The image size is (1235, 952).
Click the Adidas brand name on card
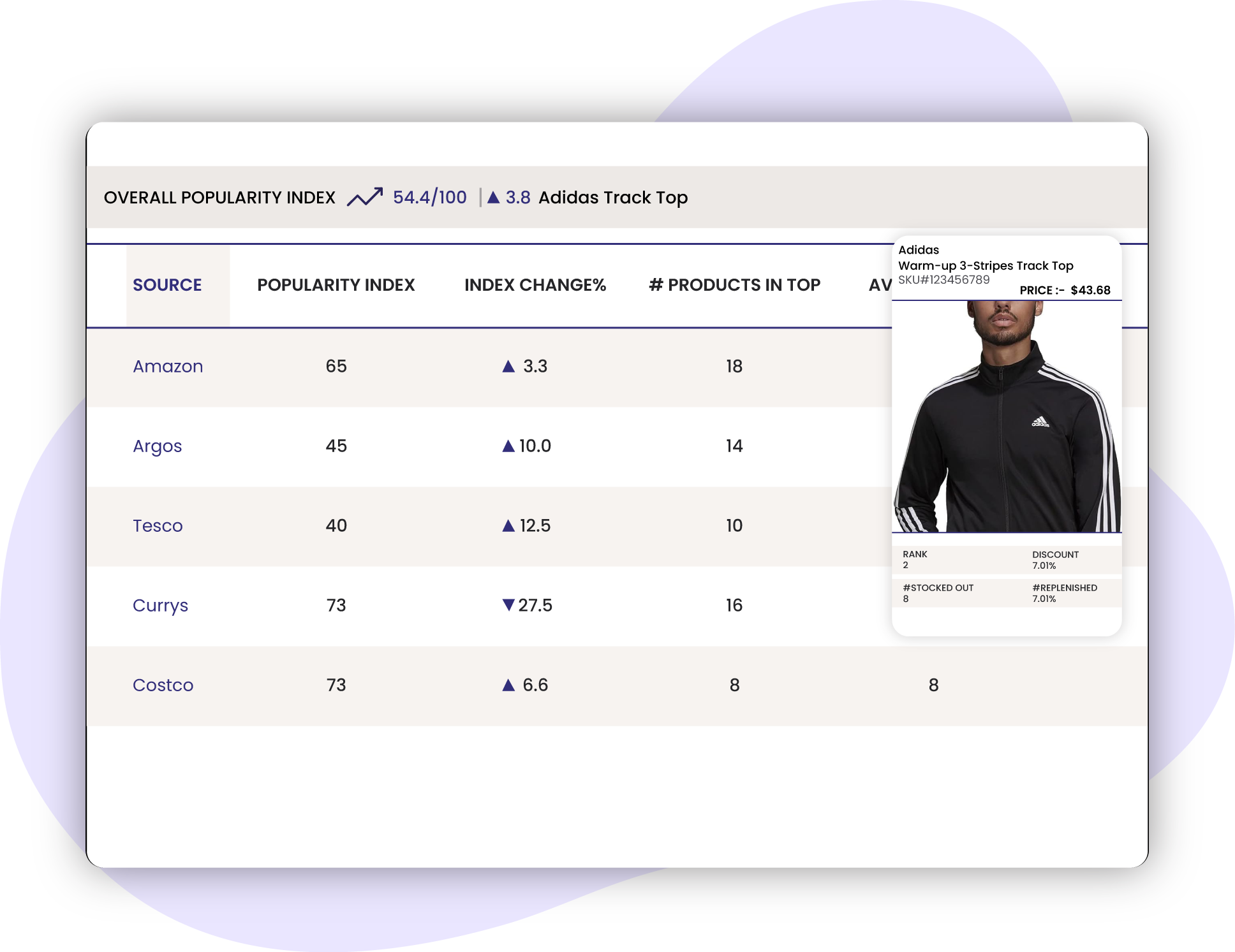pyautogui.click(x=919, y=249)
